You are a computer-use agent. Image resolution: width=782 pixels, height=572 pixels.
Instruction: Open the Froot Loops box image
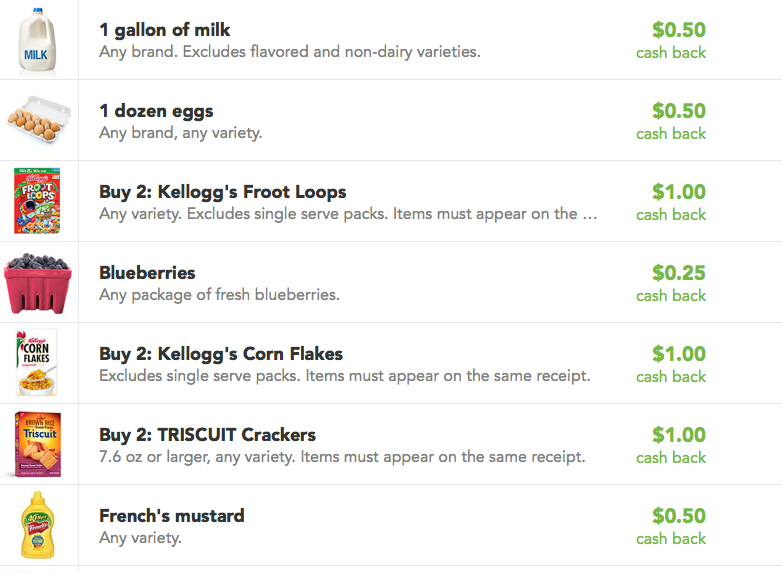pos(37,200)
